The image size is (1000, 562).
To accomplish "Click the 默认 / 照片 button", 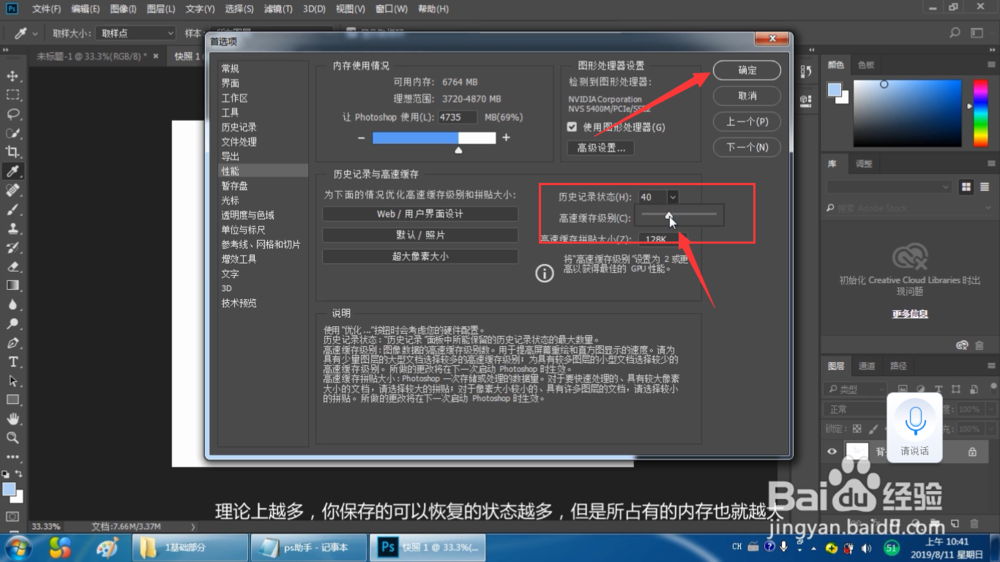I will 420,235.
